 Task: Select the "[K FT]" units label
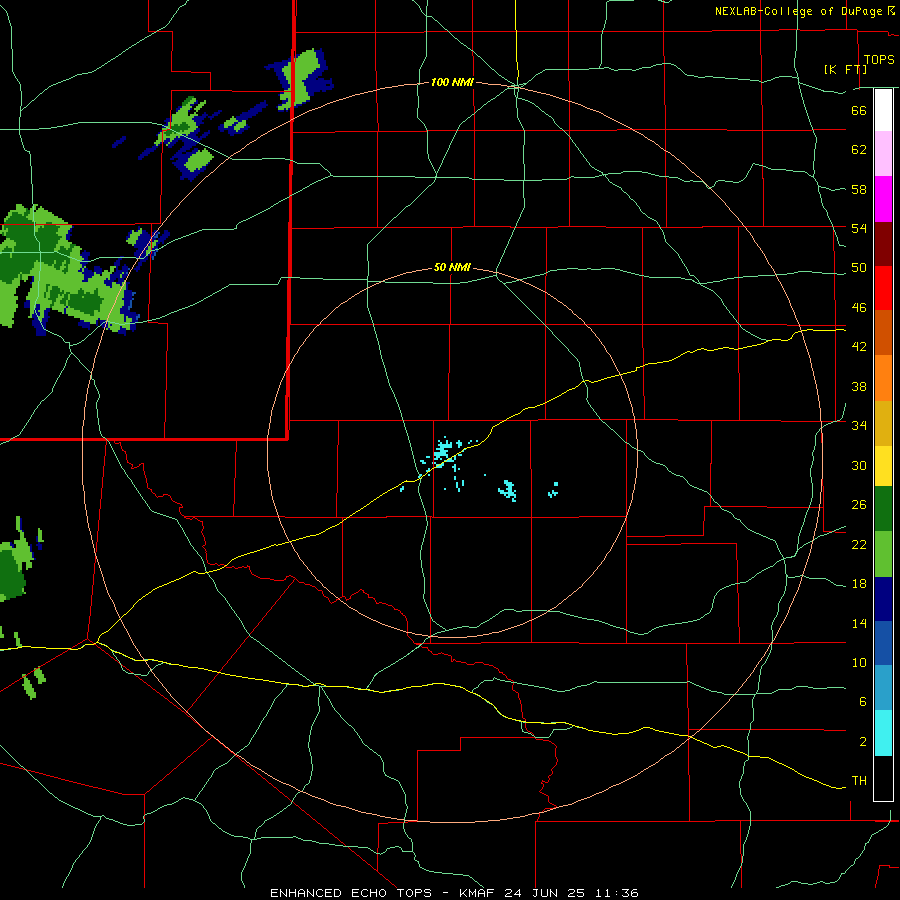click(x=845, y=69)
